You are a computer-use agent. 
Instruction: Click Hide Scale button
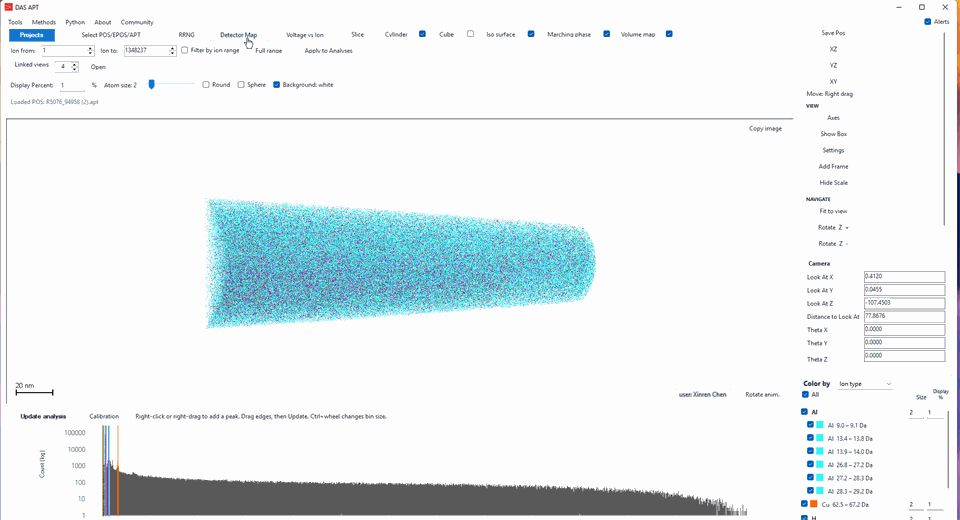coord(833,183)
